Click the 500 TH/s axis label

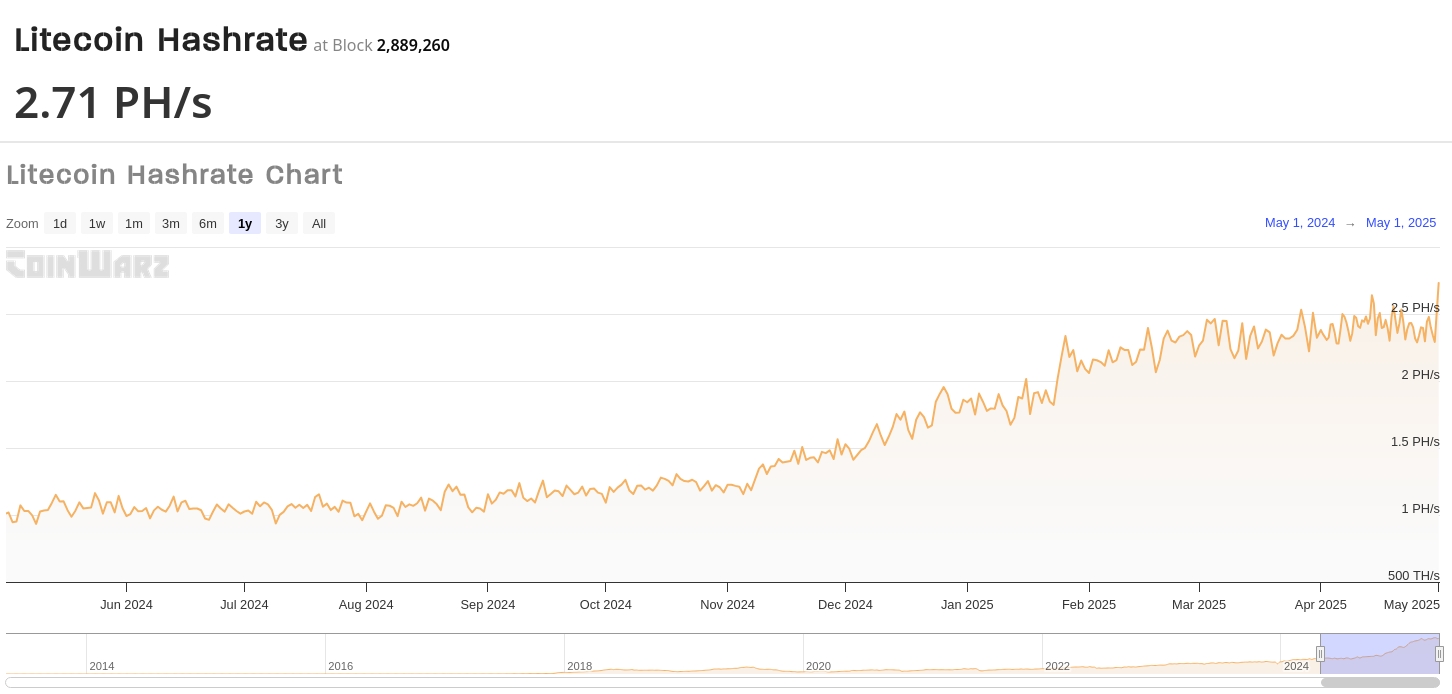click(1414, 576)
